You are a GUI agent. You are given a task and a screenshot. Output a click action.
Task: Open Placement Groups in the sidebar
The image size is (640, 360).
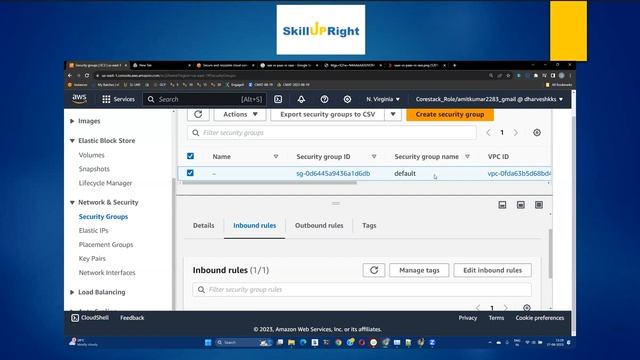106,244
